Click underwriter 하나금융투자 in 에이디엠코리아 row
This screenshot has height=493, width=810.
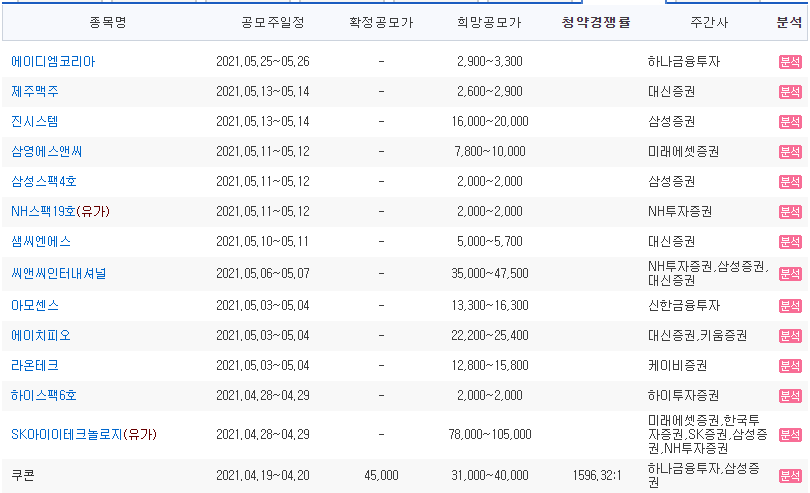point(683,61)
